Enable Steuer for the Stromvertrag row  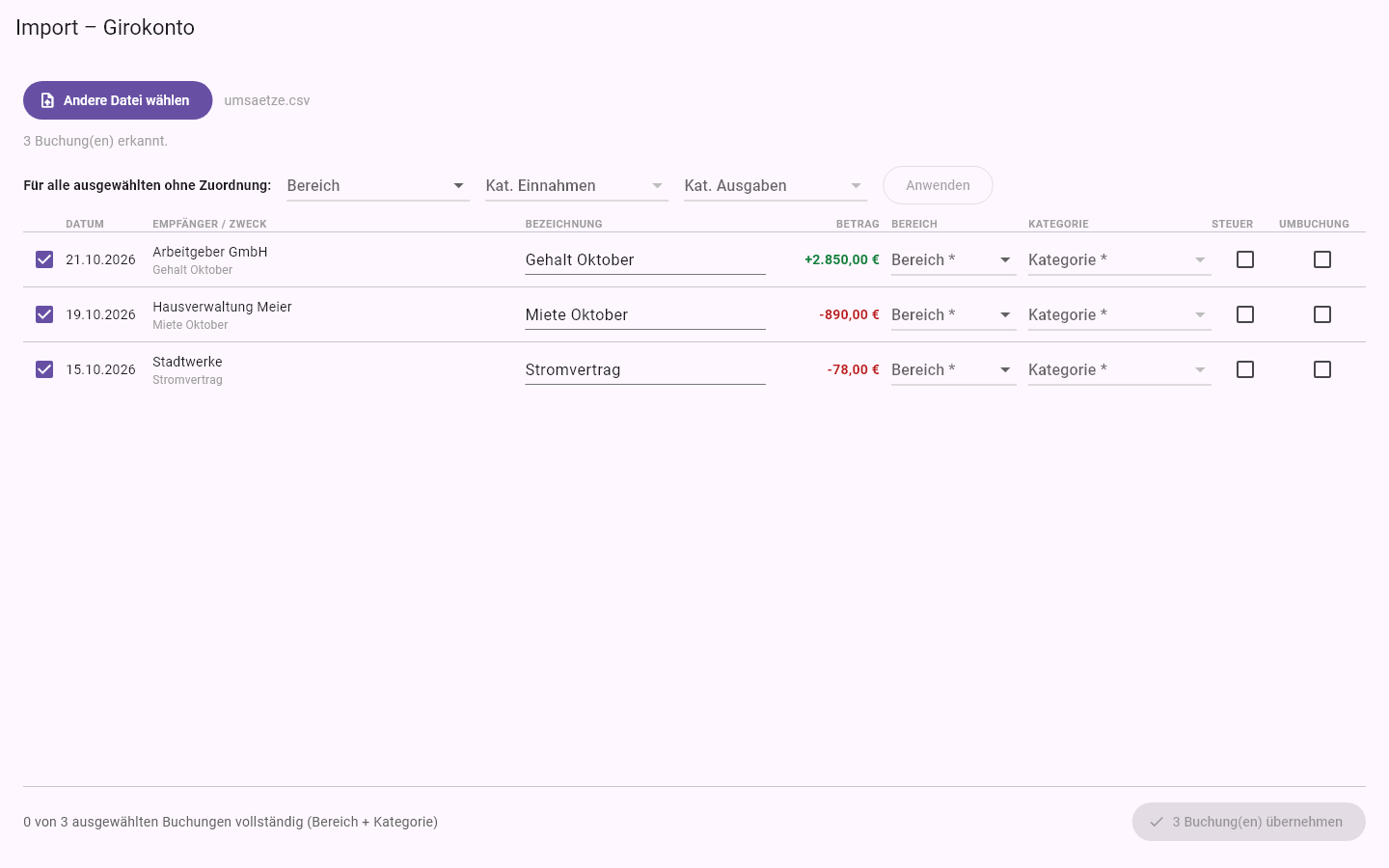click(1245, 369)
